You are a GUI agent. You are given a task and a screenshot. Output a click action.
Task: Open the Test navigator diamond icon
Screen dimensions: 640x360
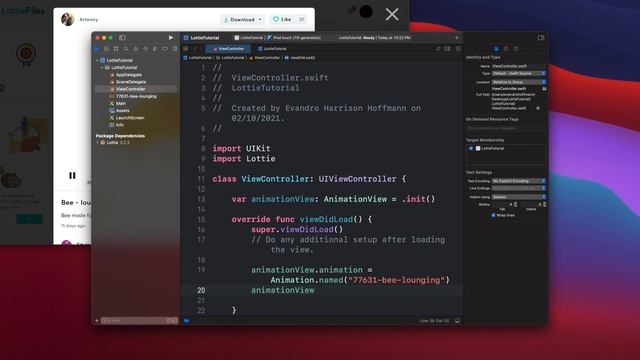[146, 49]
